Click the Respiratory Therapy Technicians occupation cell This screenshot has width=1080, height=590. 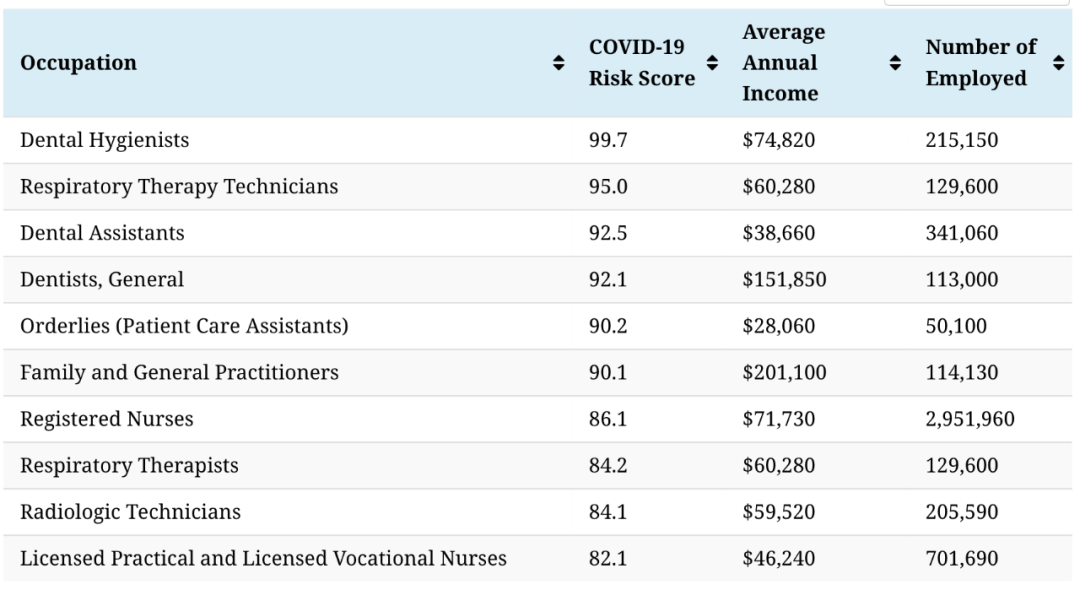[179, 187]
